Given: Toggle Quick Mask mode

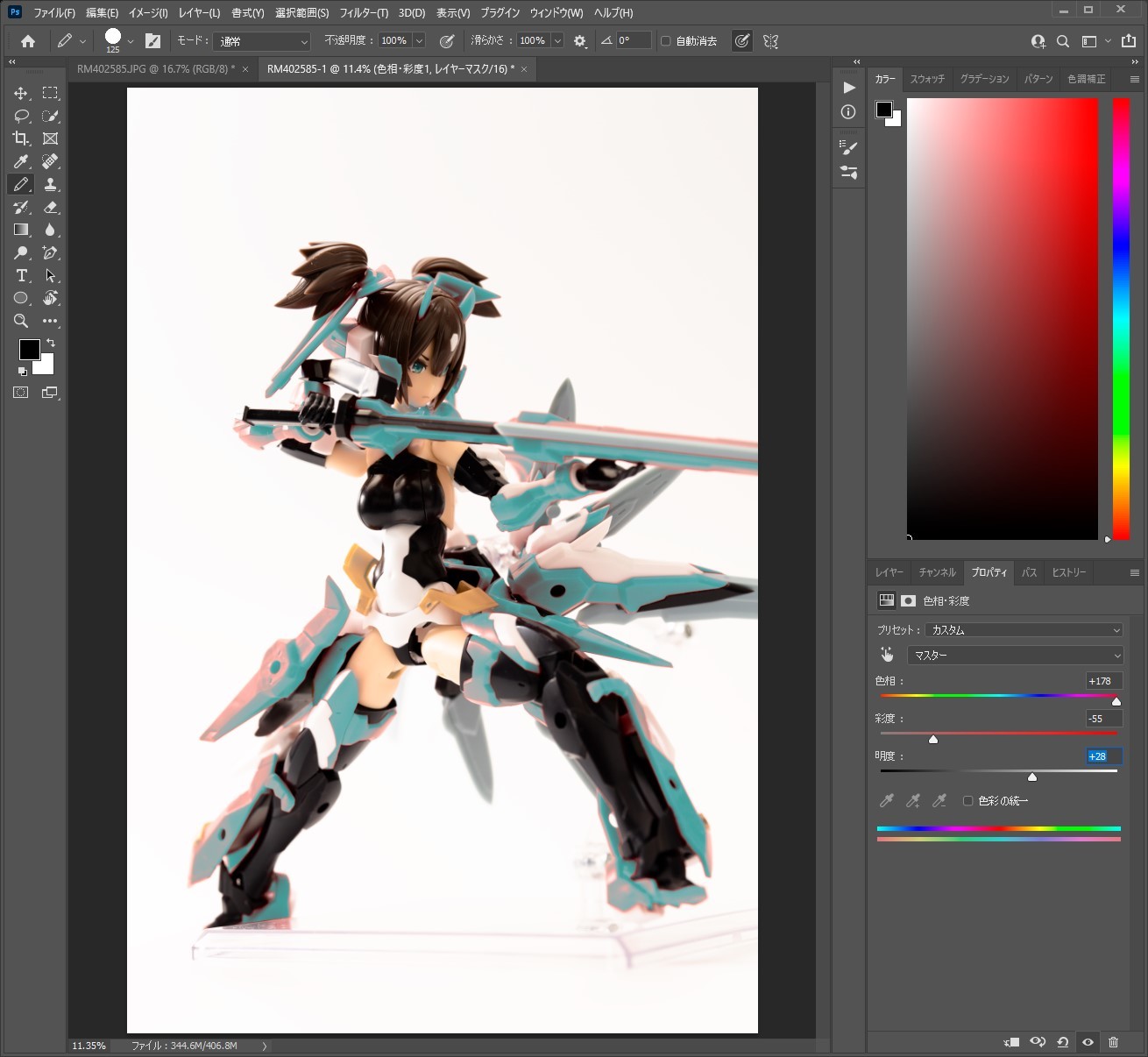Looking at the screenshot, I should 21,393.
